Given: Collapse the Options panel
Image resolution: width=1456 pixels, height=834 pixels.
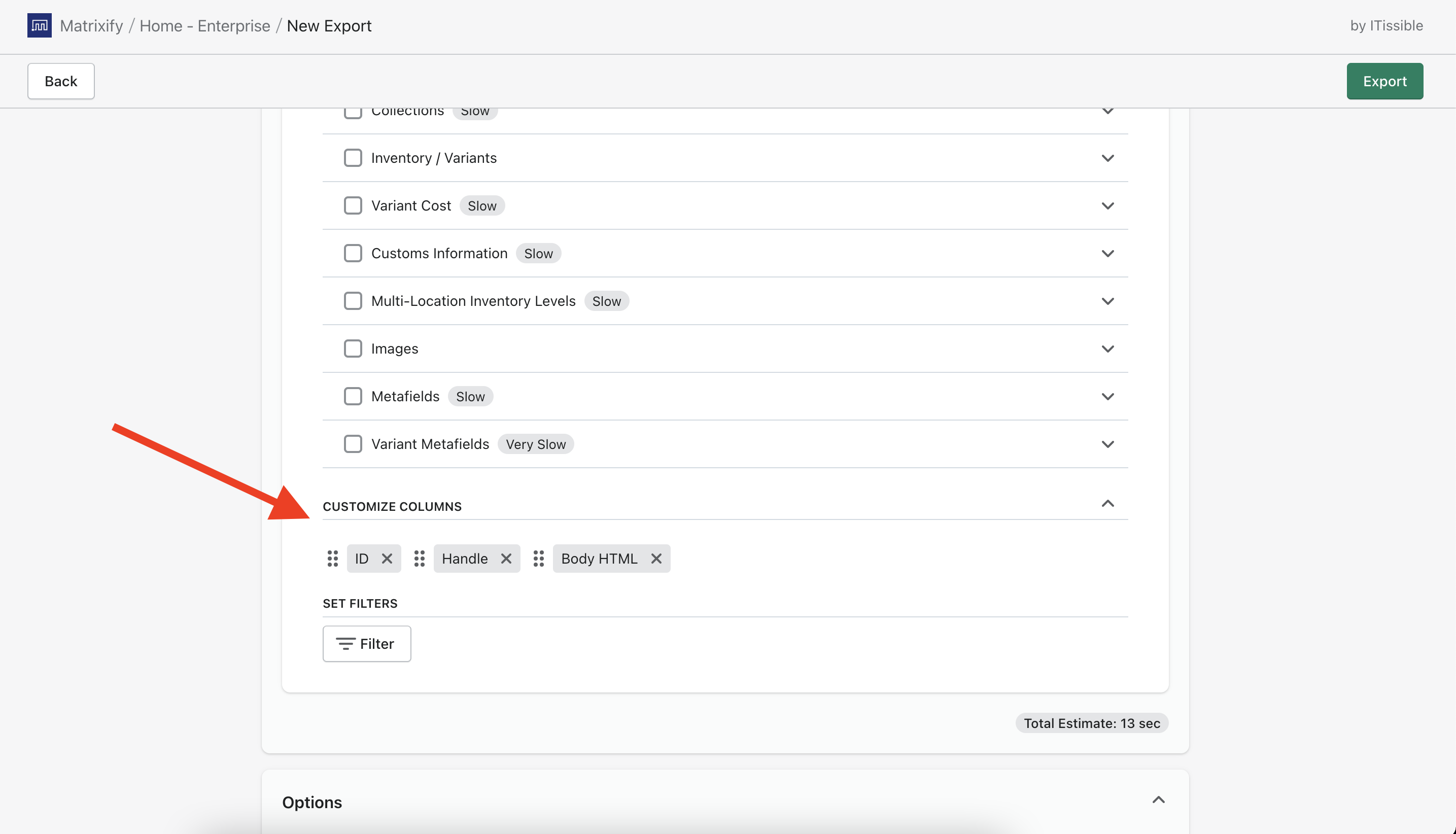Looking at the screenshot, I should point(1158,800).
